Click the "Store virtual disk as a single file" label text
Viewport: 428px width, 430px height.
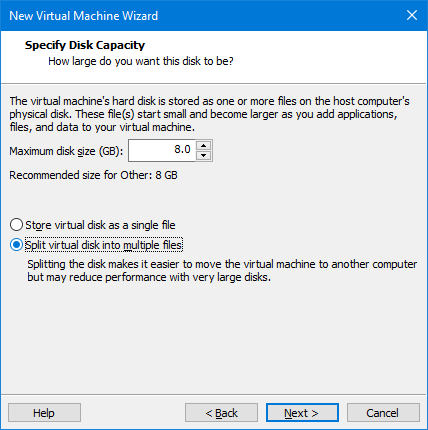(x=100, y=225)
